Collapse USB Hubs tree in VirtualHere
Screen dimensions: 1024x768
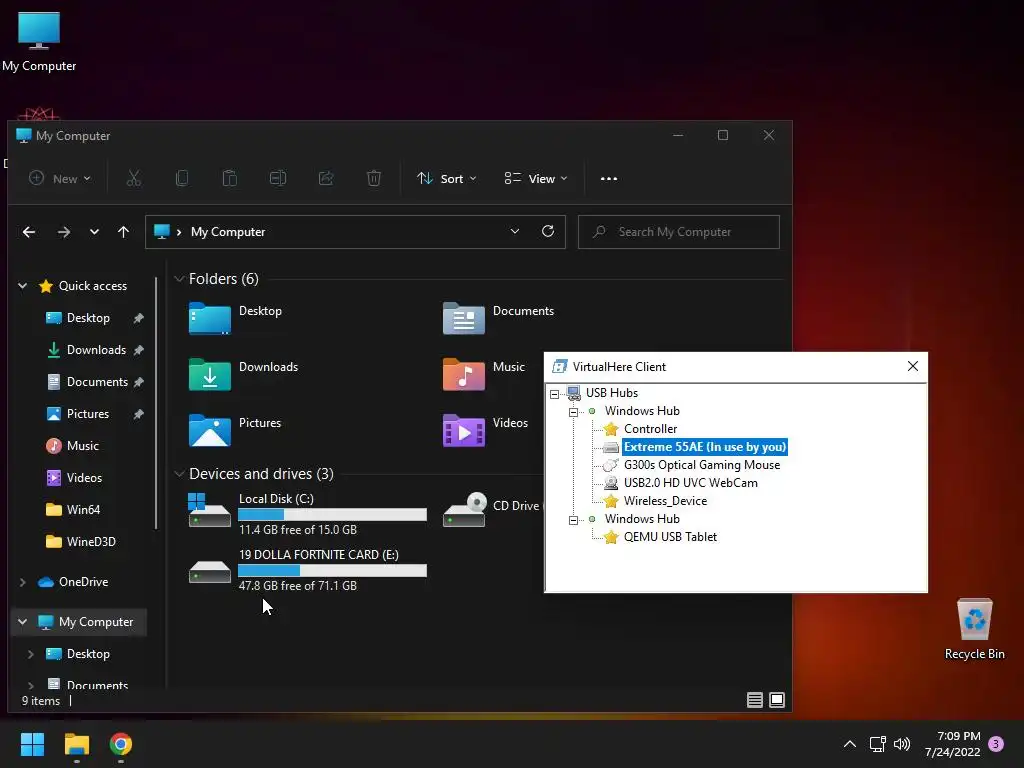click(554, 394)
